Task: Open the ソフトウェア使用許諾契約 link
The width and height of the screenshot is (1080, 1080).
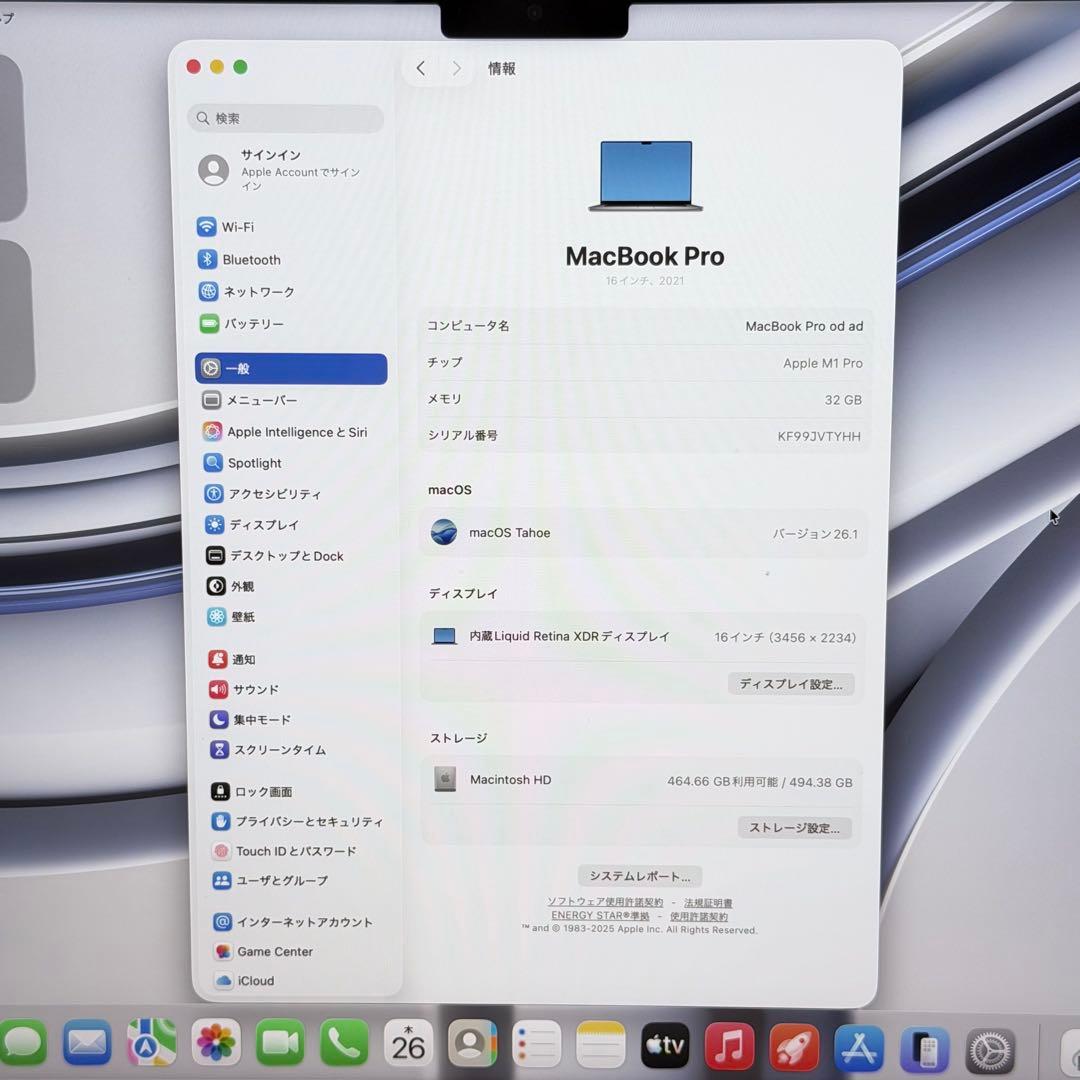Action: [605, 902]
